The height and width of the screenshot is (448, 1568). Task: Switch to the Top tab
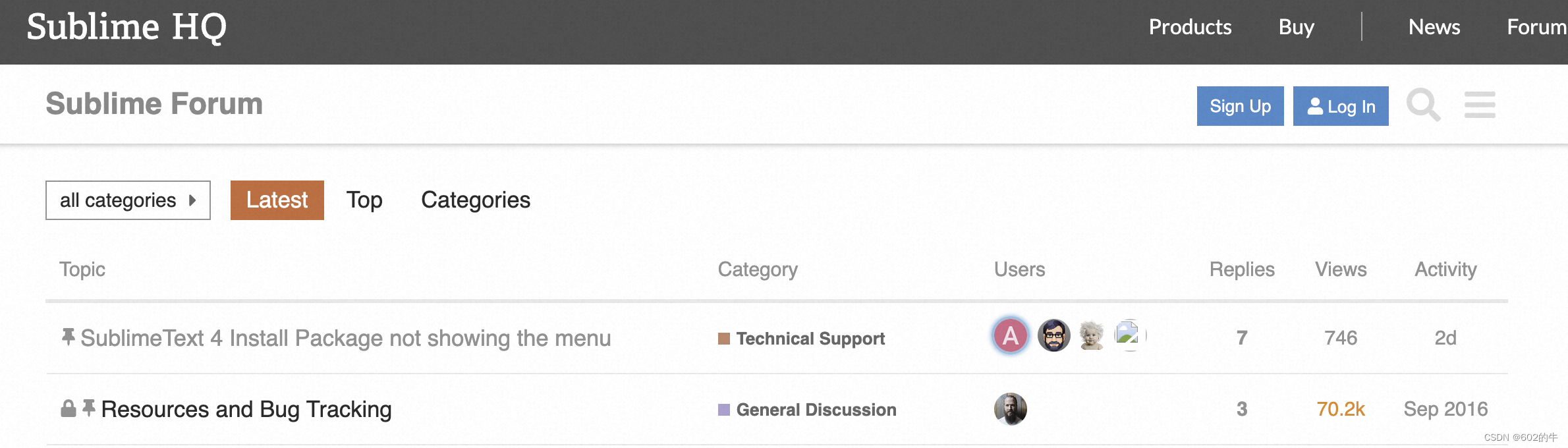click(364, 200)
